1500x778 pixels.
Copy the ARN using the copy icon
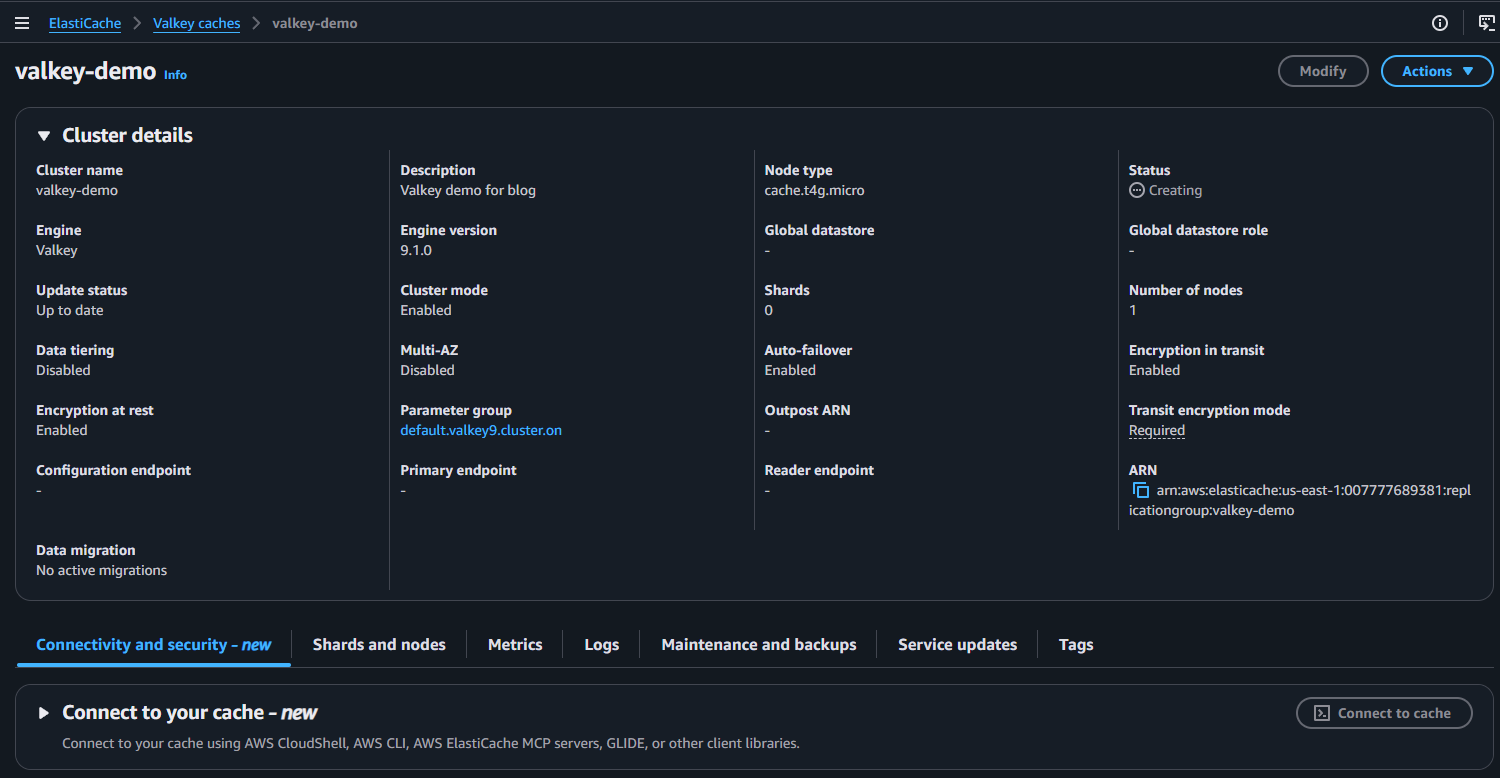pyautogui.click(x=1140, y=490)
